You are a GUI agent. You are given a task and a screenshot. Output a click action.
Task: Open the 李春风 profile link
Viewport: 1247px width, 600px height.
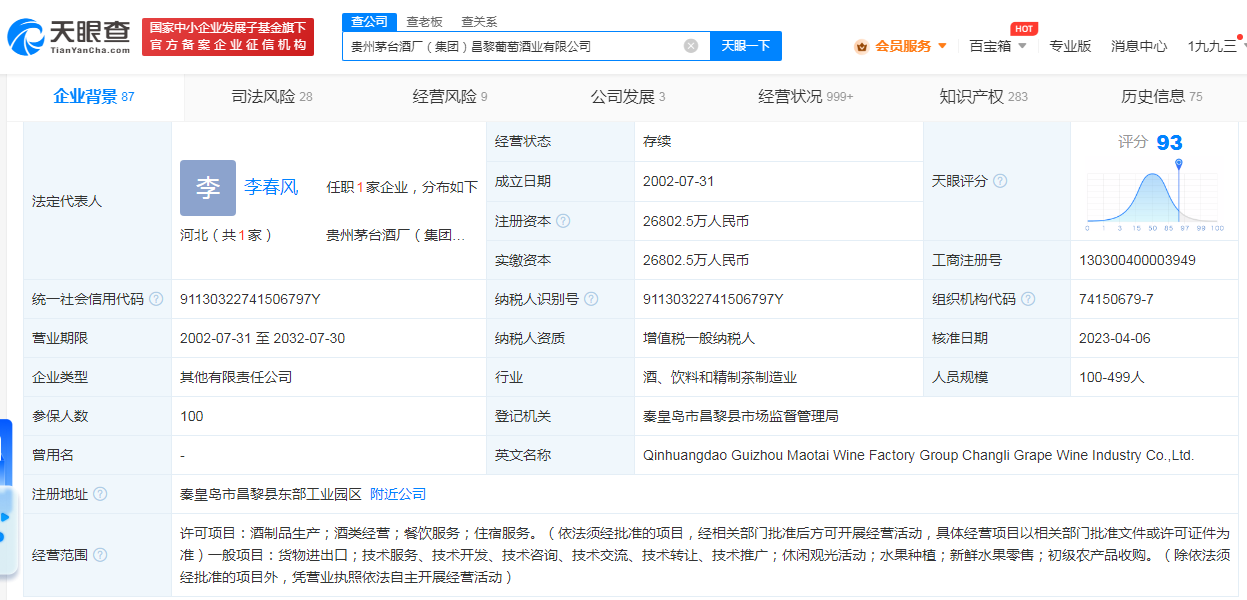(271, 187)
